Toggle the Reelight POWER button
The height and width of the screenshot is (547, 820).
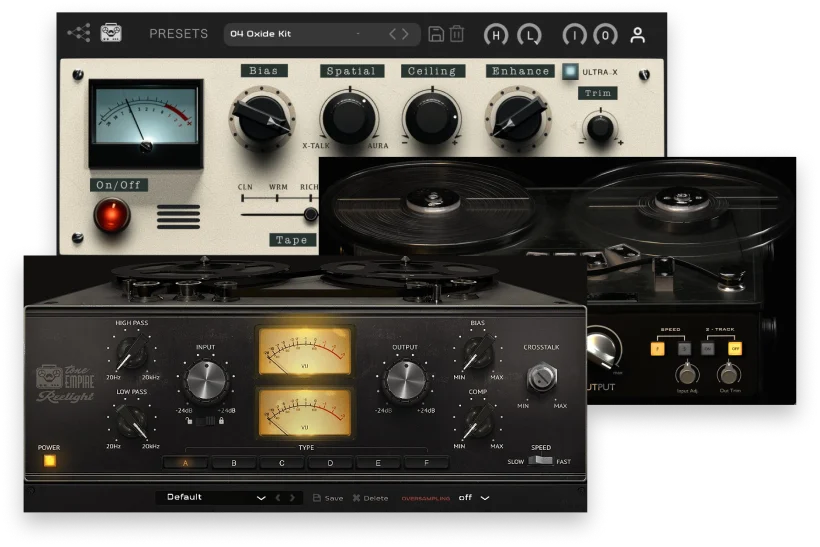(50, 461)
